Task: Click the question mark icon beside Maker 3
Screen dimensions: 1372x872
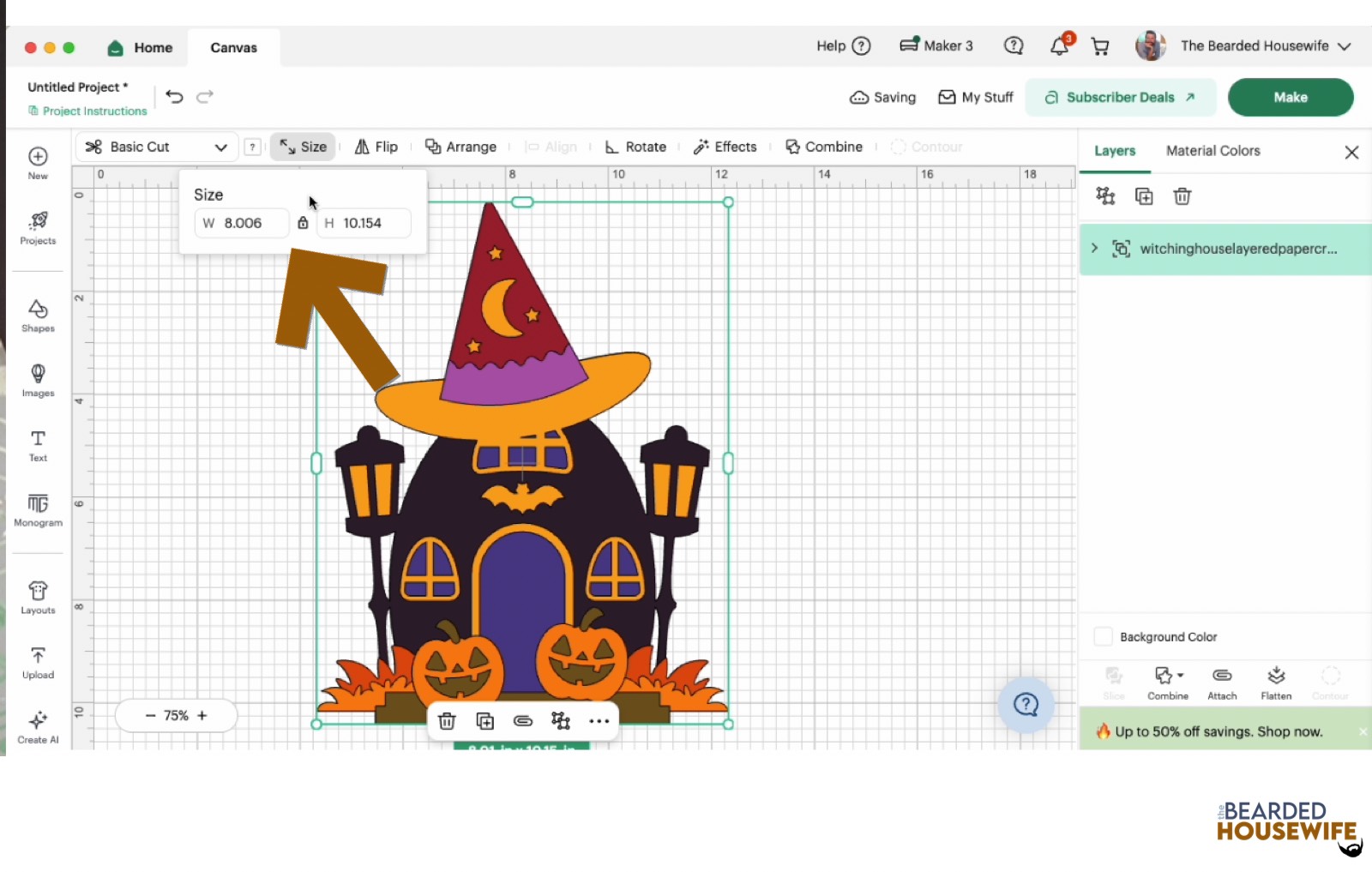Action: pos(1014,45)
